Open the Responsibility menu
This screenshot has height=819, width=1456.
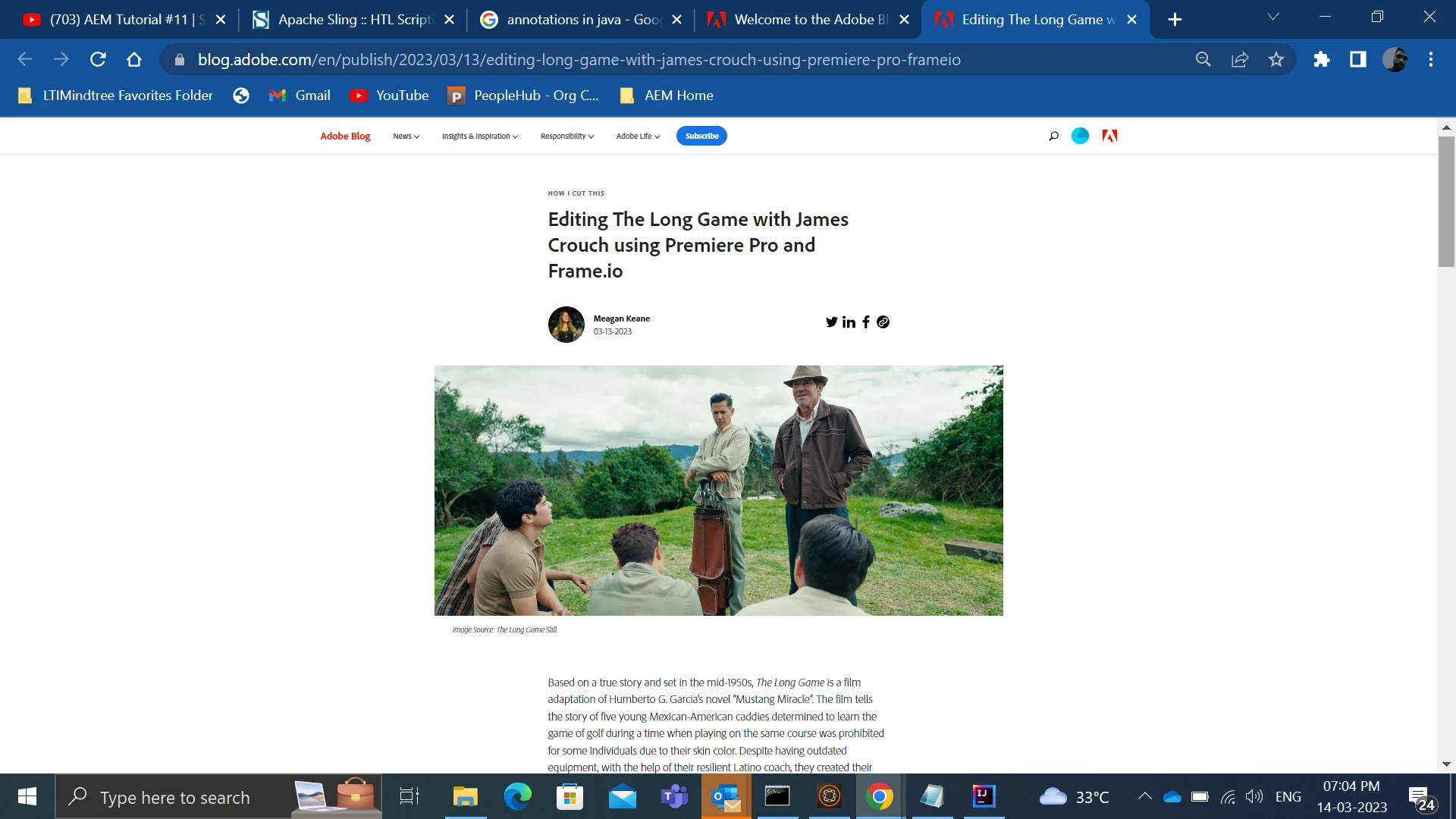pyautogui.click(x=566, y=136)
